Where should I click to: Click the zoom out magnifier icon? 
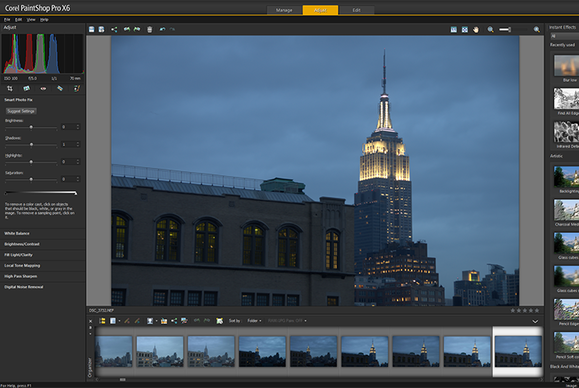click(x=490, y=30)
